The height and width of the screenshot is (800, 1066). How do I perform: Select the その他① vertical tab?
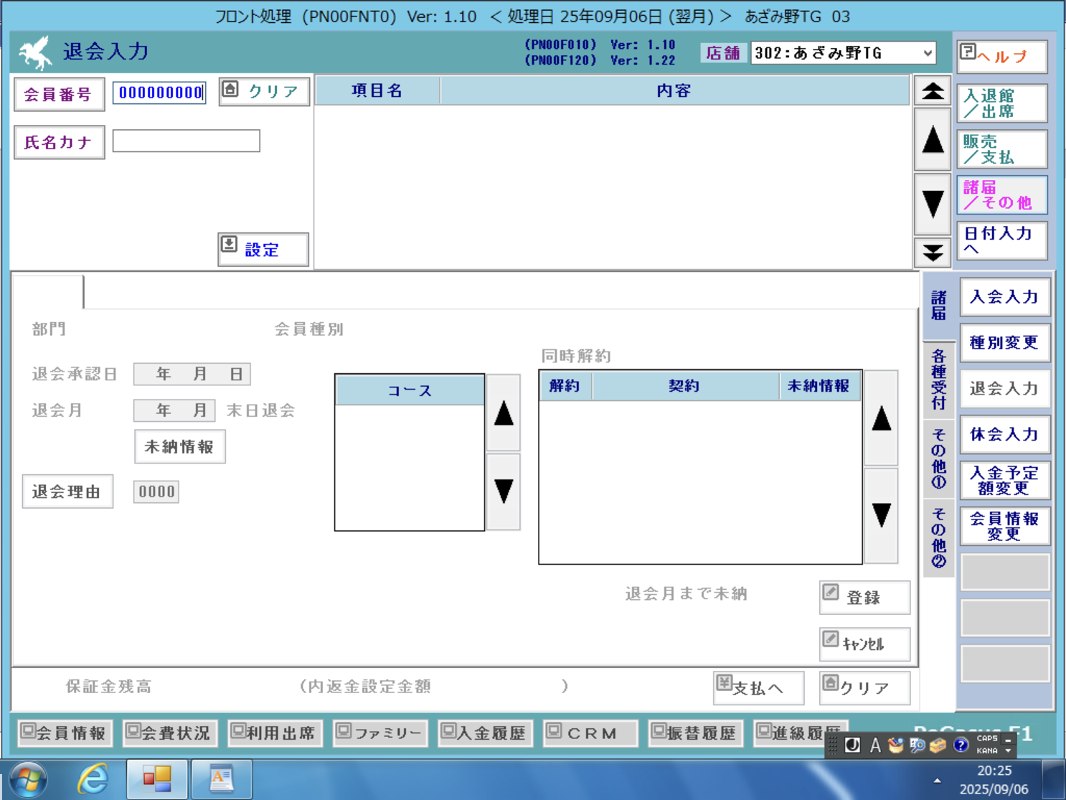pos(938,459)
